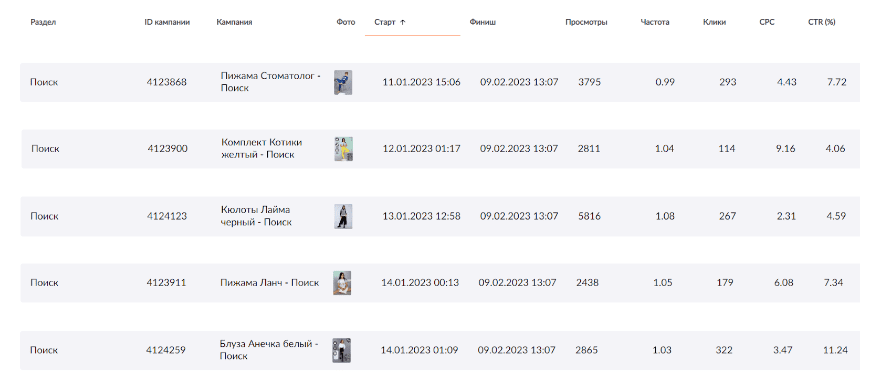Sort by the Частота column header
The height and width of the screenshot is (380, 875).
pos(655,22)
